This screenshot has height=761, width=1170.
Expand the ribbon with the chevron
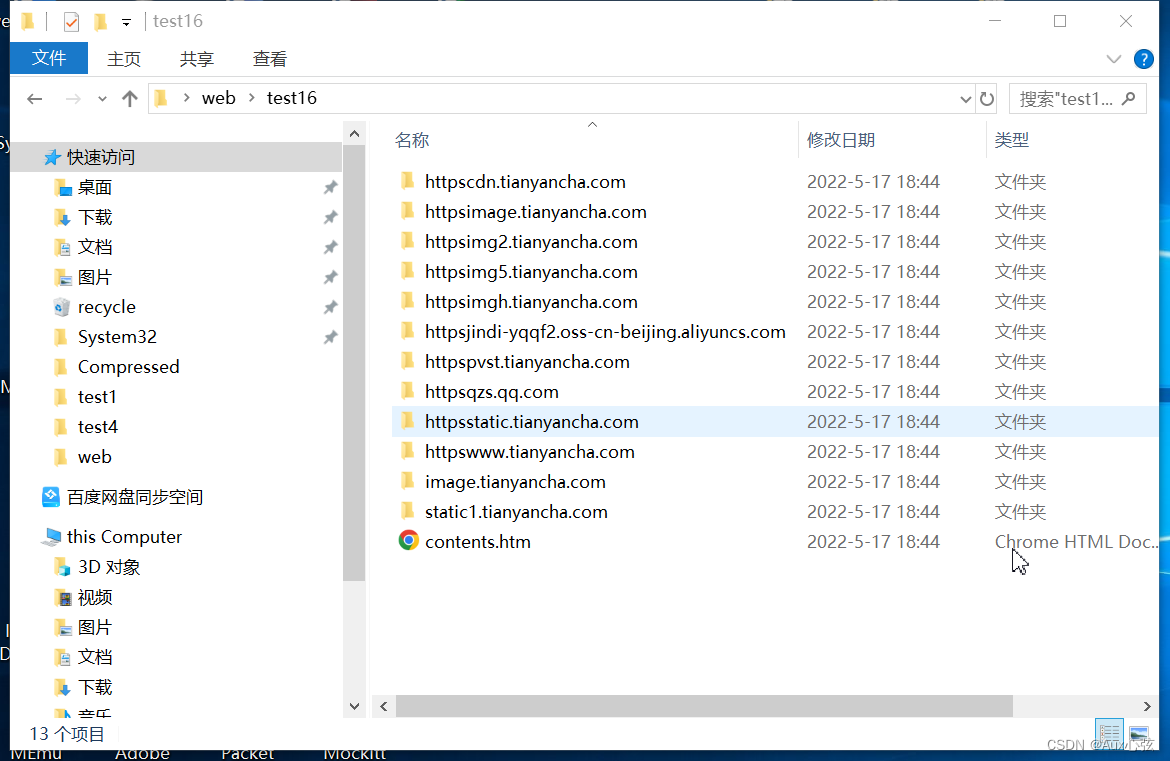[1113, 59]
